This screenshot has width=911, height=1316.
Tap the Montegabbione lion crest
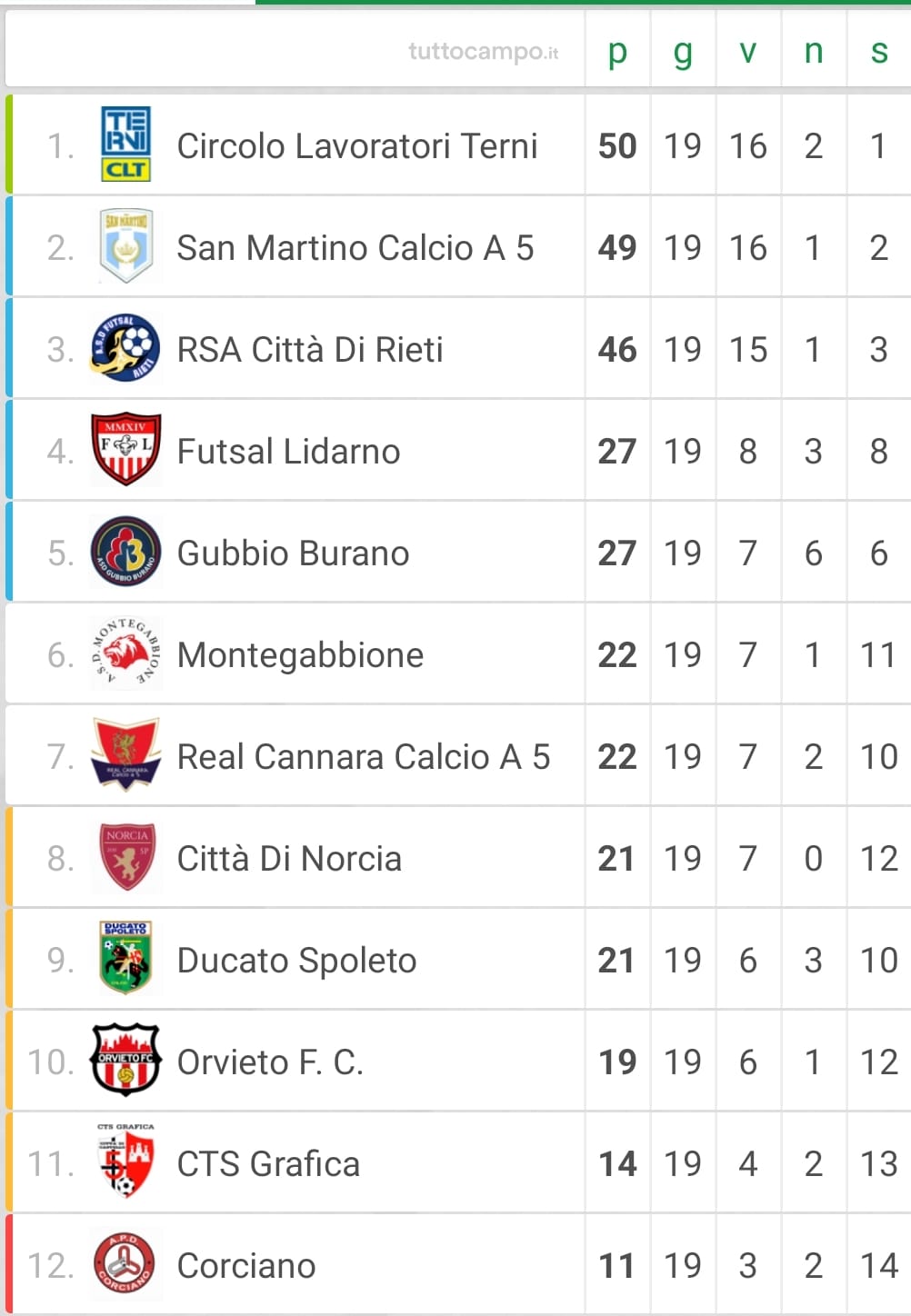tap(125, 653)
